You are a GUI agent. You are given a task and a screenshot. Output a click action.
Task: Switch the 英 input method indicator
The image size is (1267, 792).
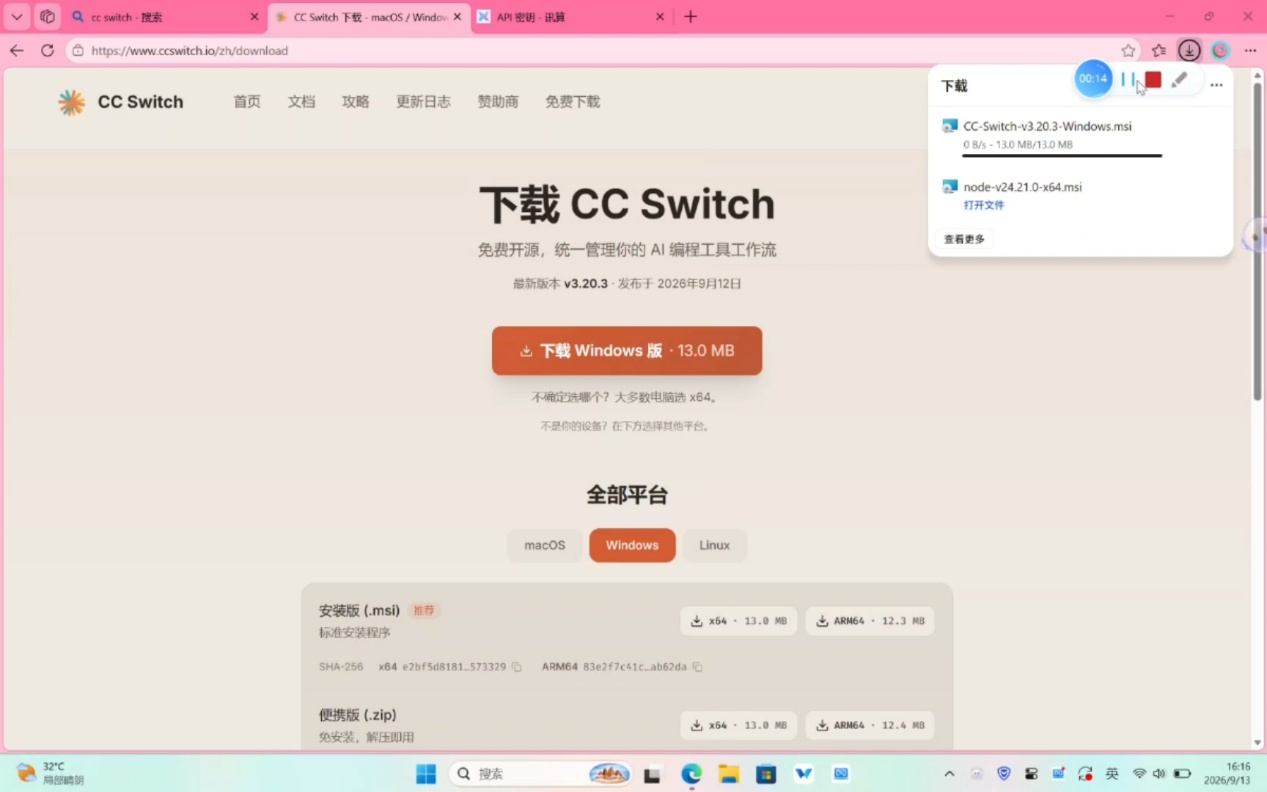click(x=1112, y=774)
